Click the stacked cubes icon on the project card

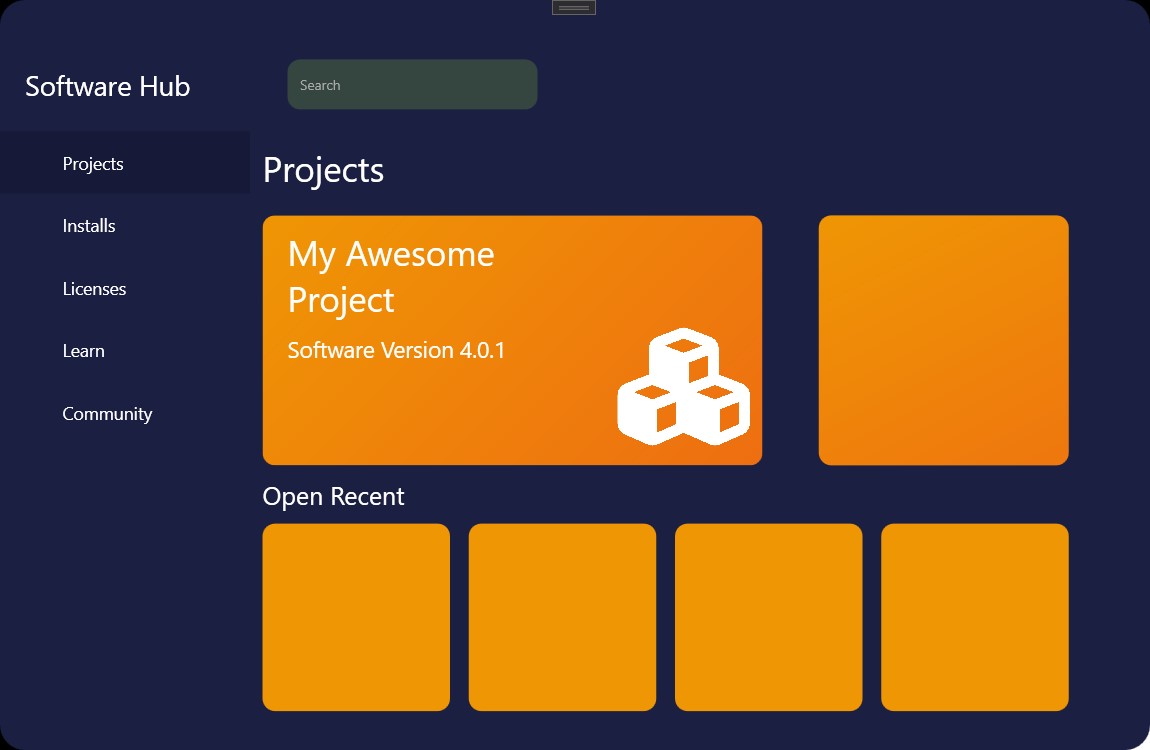(x=685, y=385)
